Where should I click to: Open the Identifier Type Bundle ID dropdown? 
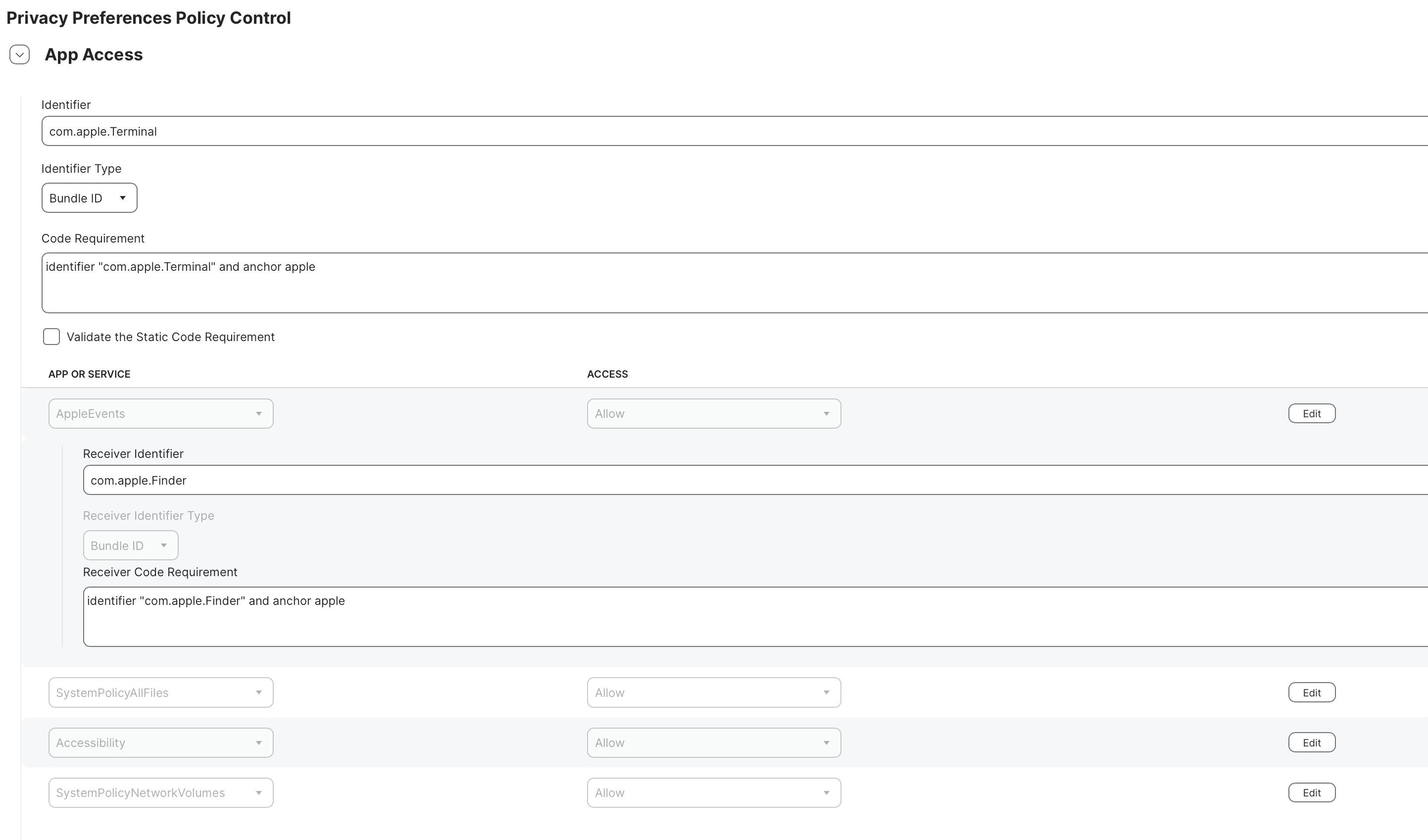89,198
